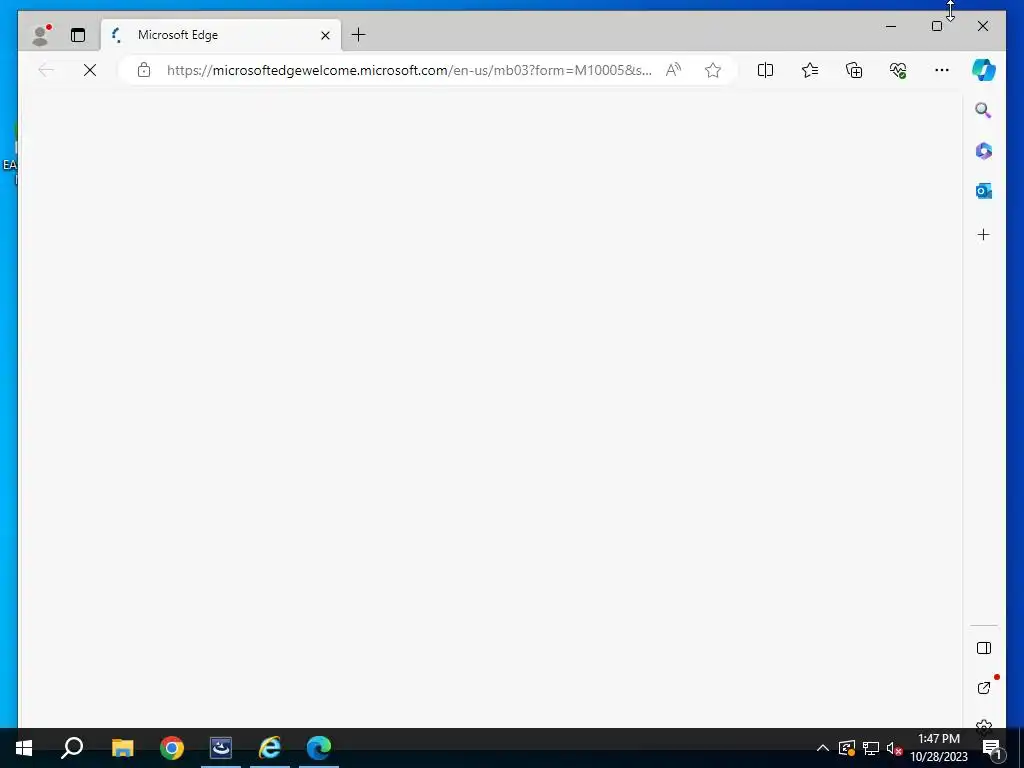Show hidden system tray icons

823,748
